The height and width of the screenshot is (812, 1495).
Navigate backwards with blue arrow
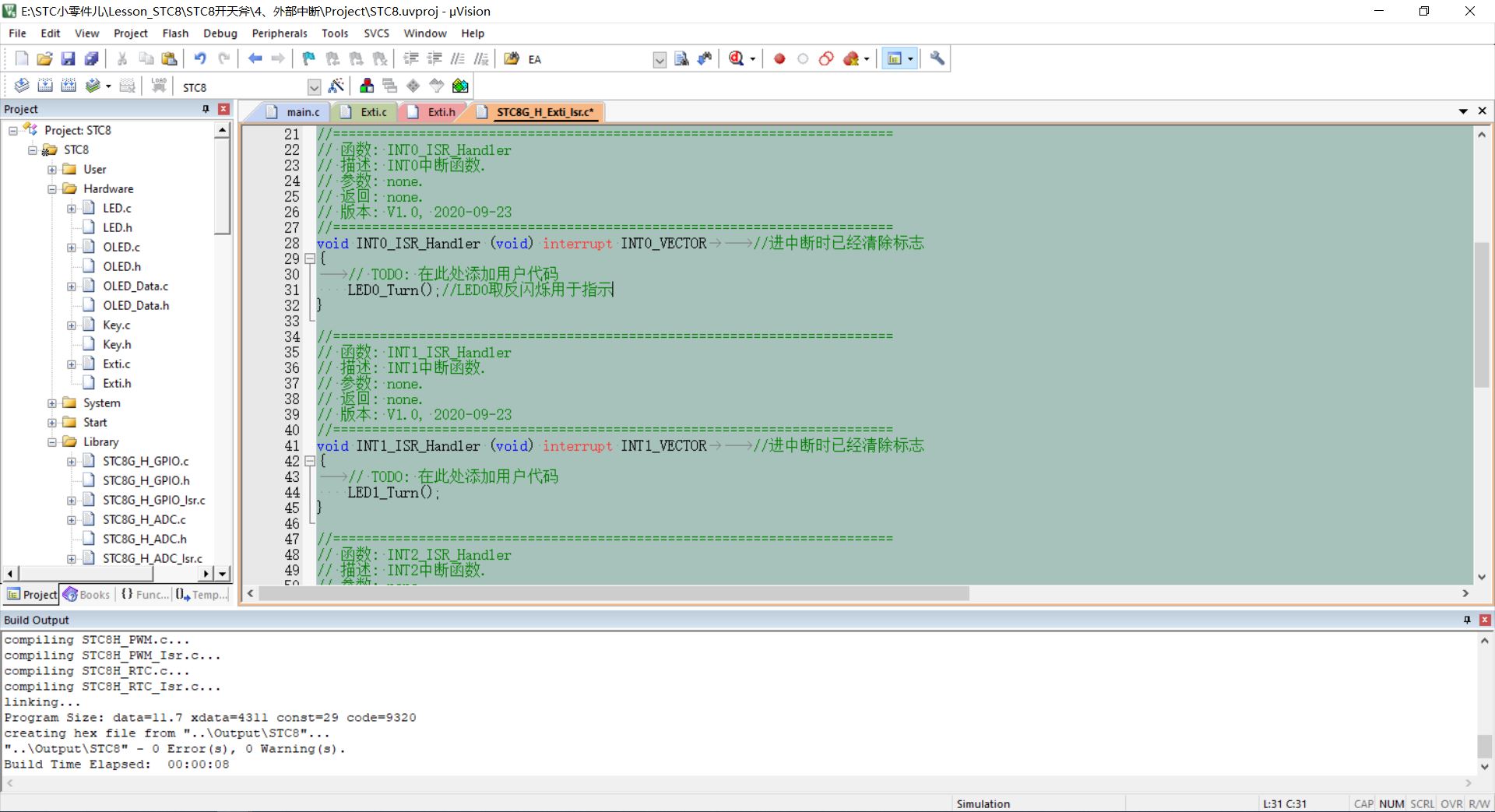255,58
